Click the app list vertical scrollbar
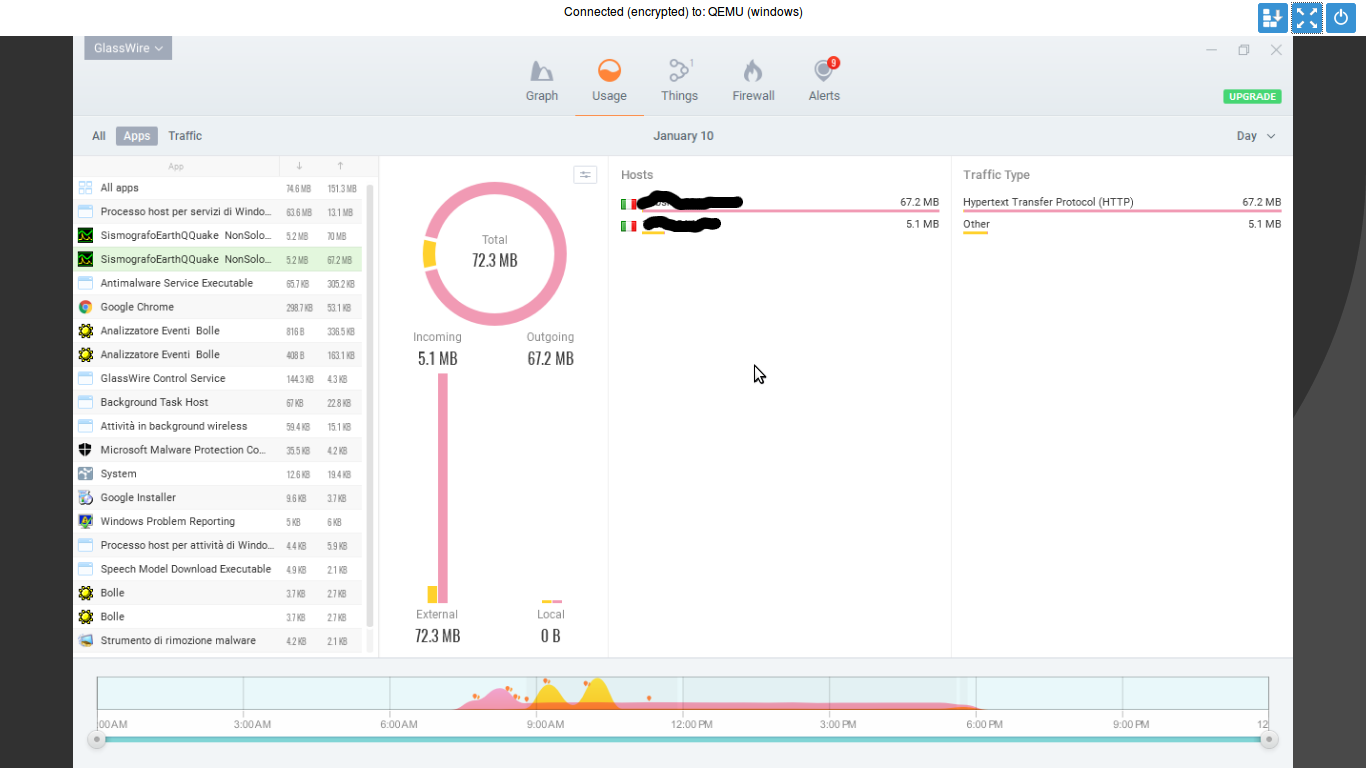Viewport: 1366px width, 768px height. [x=370, y=405]
